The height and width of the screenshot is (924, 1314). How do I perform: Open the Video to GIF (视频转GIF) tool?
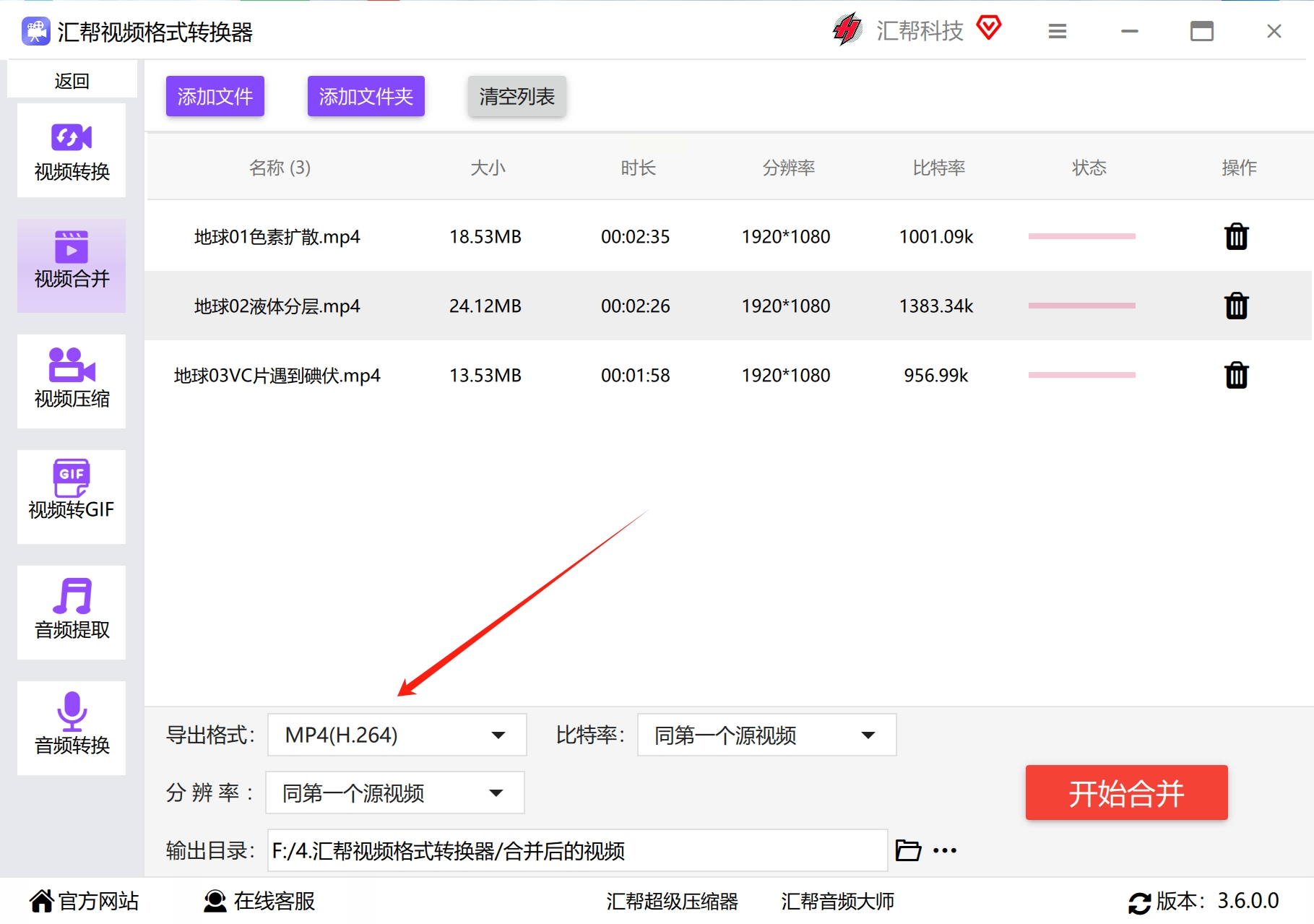point(72,496)
